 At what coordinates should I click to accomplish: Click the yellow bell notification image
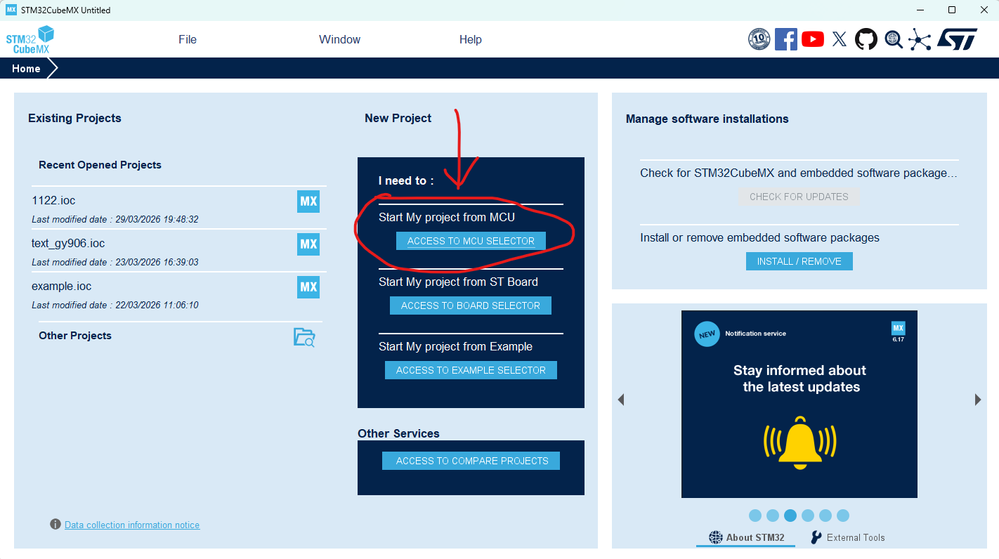(x=800, y=442)
